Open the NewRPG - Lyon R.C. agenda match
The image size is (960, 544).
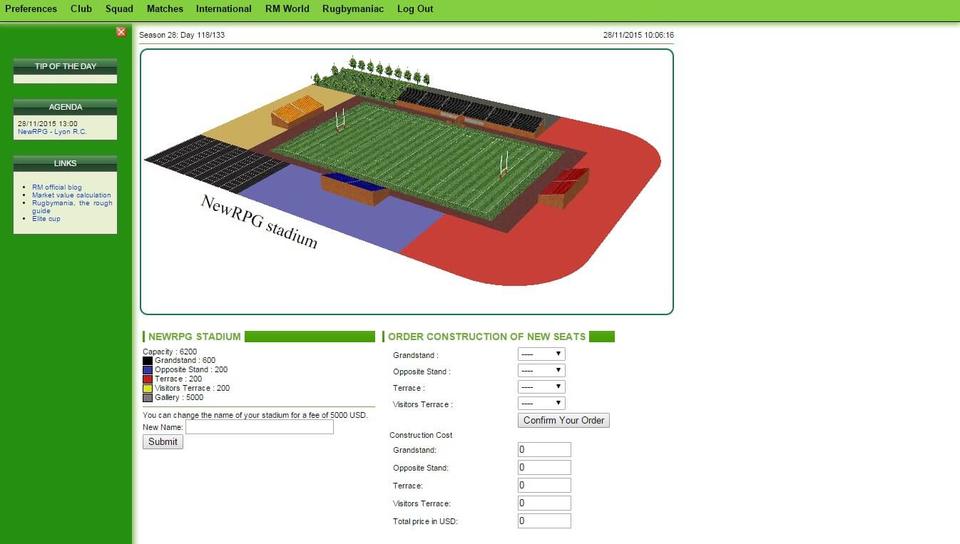(47, 132)
